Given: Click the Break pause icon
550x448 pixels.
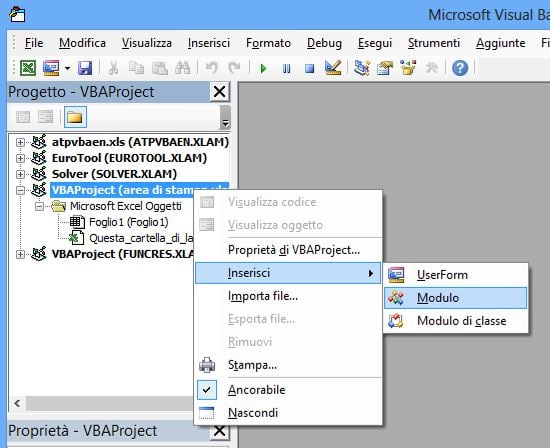Looking at the screenshot, I should [287, 68].
